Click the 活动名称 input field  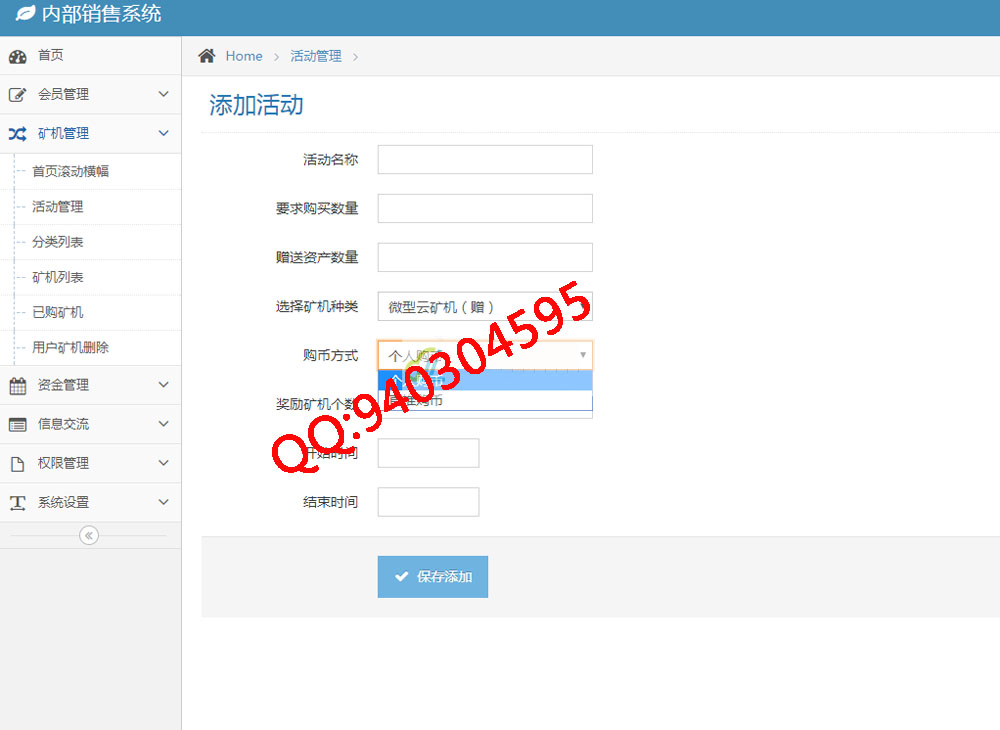tap(485, 160)
